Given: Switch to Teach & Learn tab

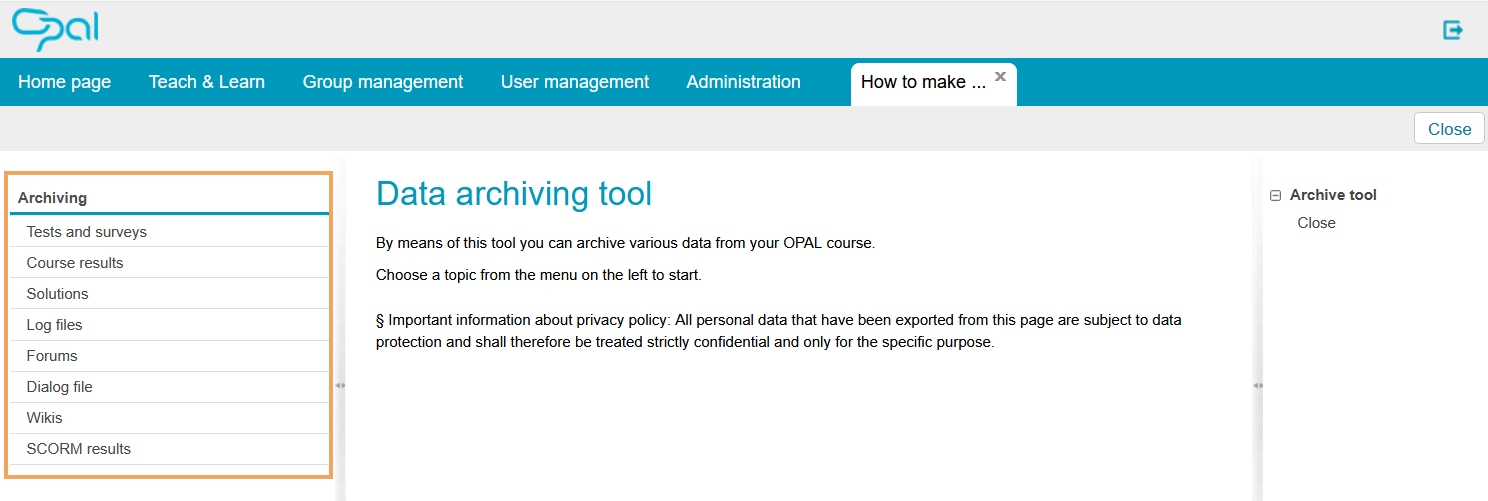Looking at the screenshot, I should click(x=207, y=82).
